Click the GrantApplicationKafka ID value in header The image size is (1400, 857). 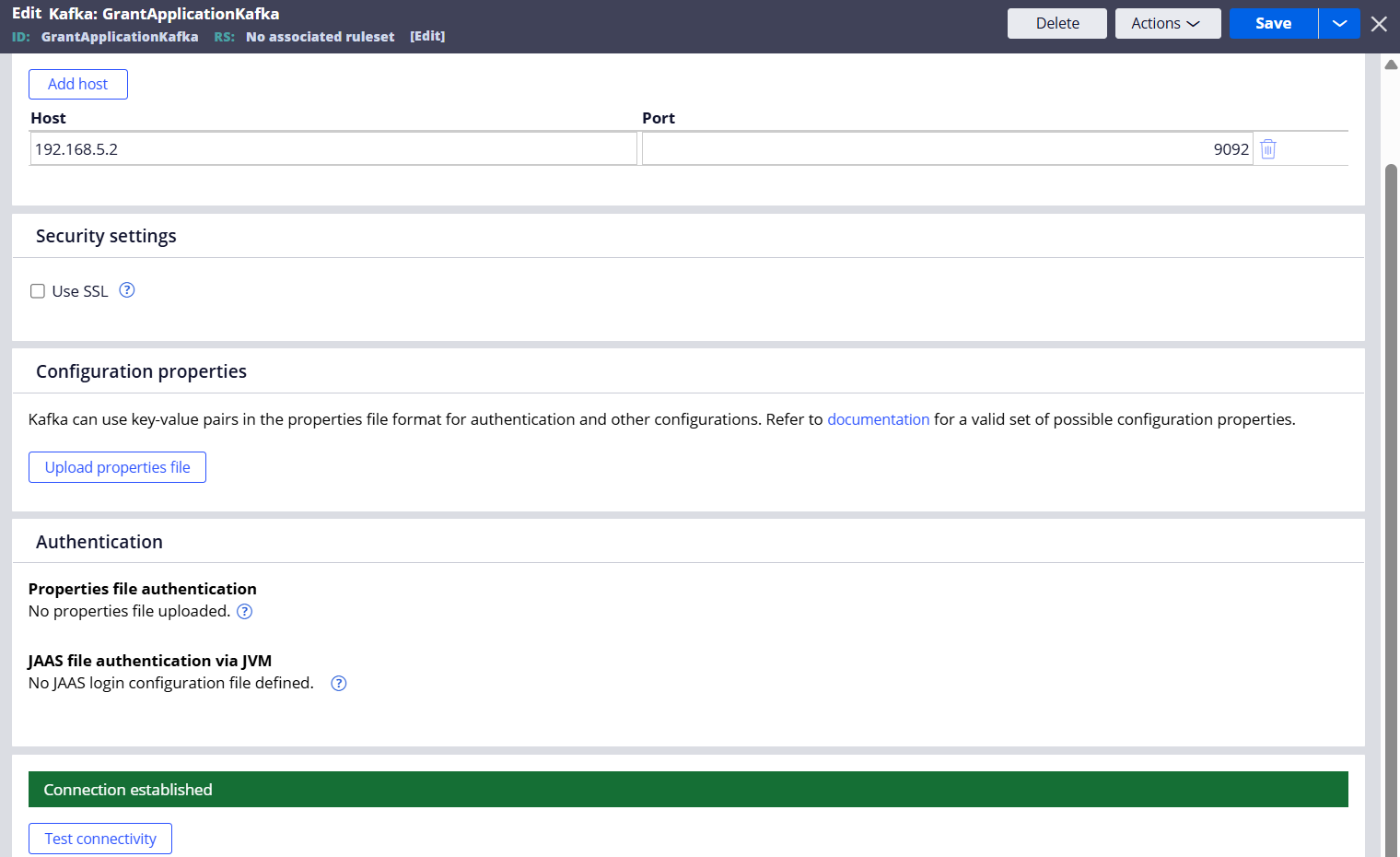pyautogui.click(x=120, y=37)
